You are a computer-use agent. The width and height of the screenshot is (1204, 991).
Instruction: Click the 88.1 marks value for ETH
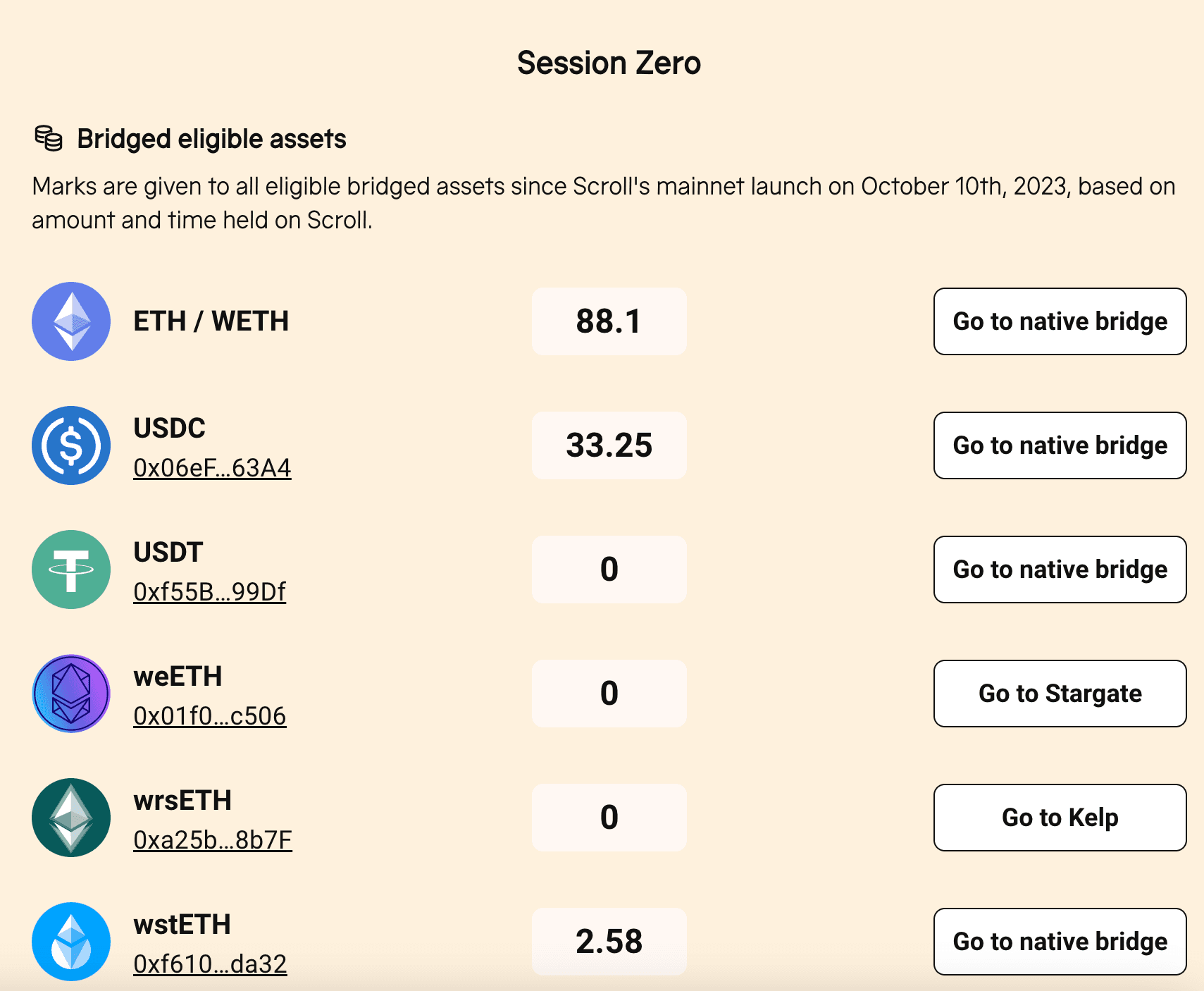pyautogui.click(x=609, y=321)
